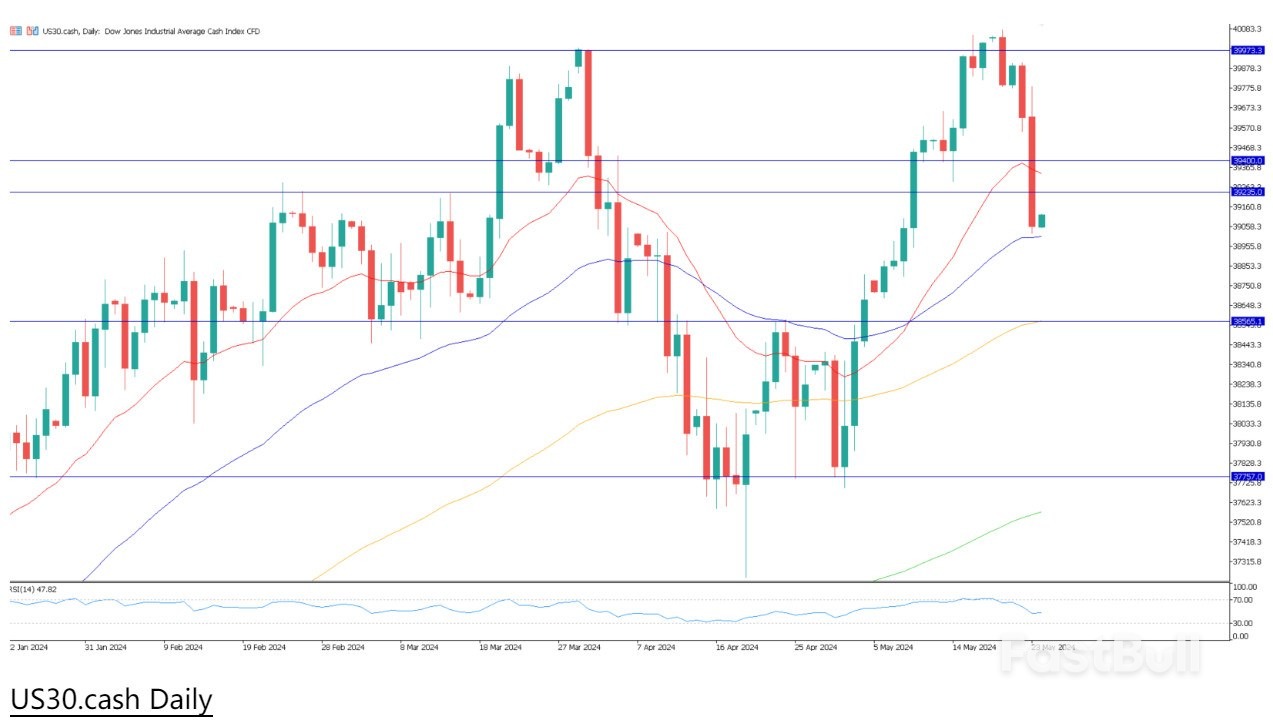Click the RSI(14) 47.82 indicator label
Viewport: 1273px width, 727px height.
(x=33, y=589)
